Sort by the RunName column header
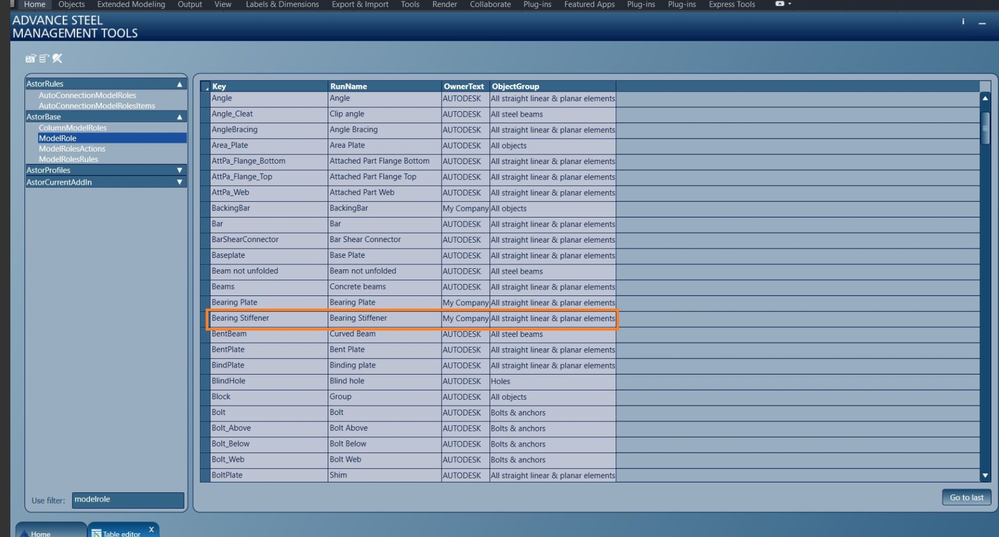Image resolution: width=999 pixels, height=537 pixels. point(384,86)
